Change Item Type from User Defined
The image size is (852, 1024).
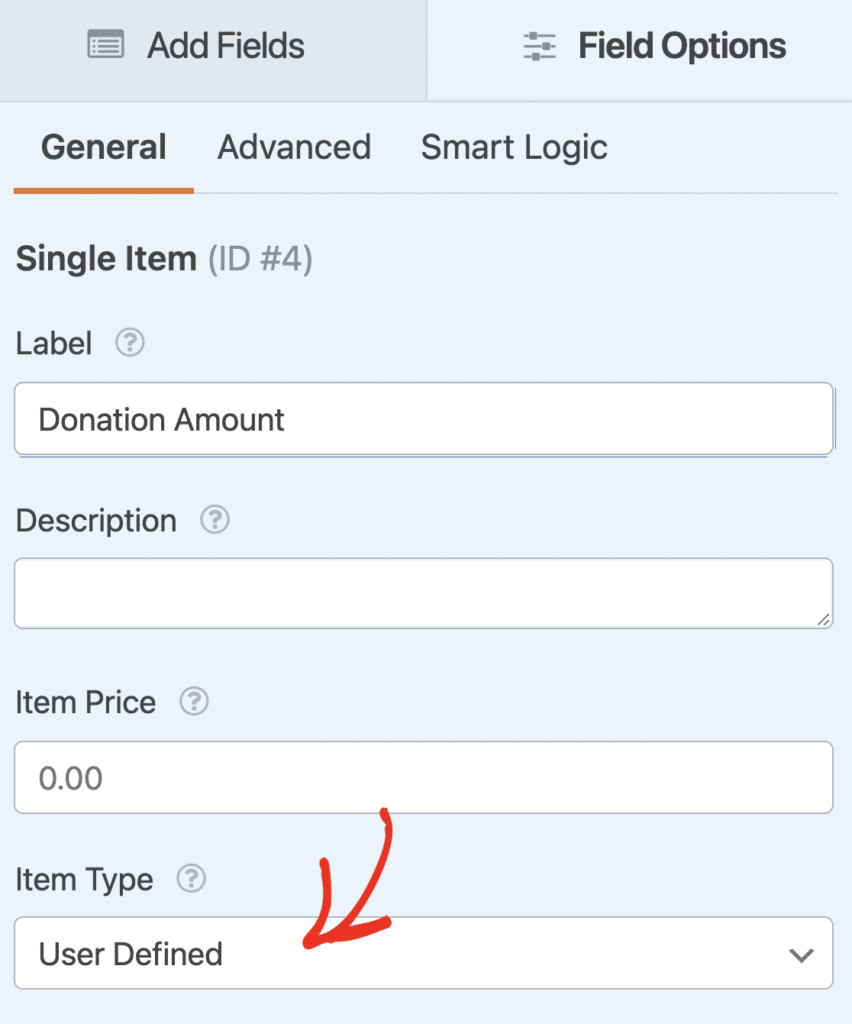click(x=424, y=953)
